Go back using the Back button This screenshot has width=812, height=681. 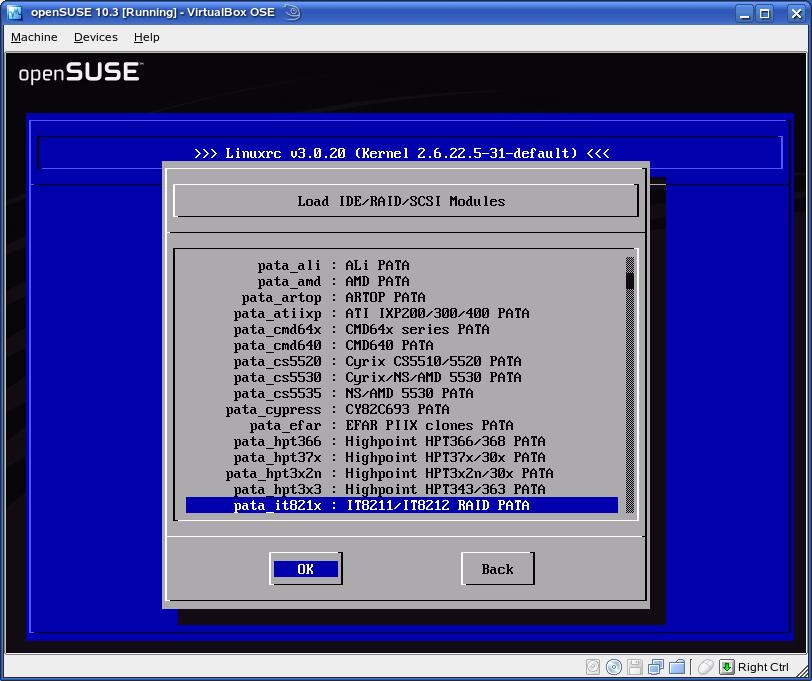click(x=498, y=569)
